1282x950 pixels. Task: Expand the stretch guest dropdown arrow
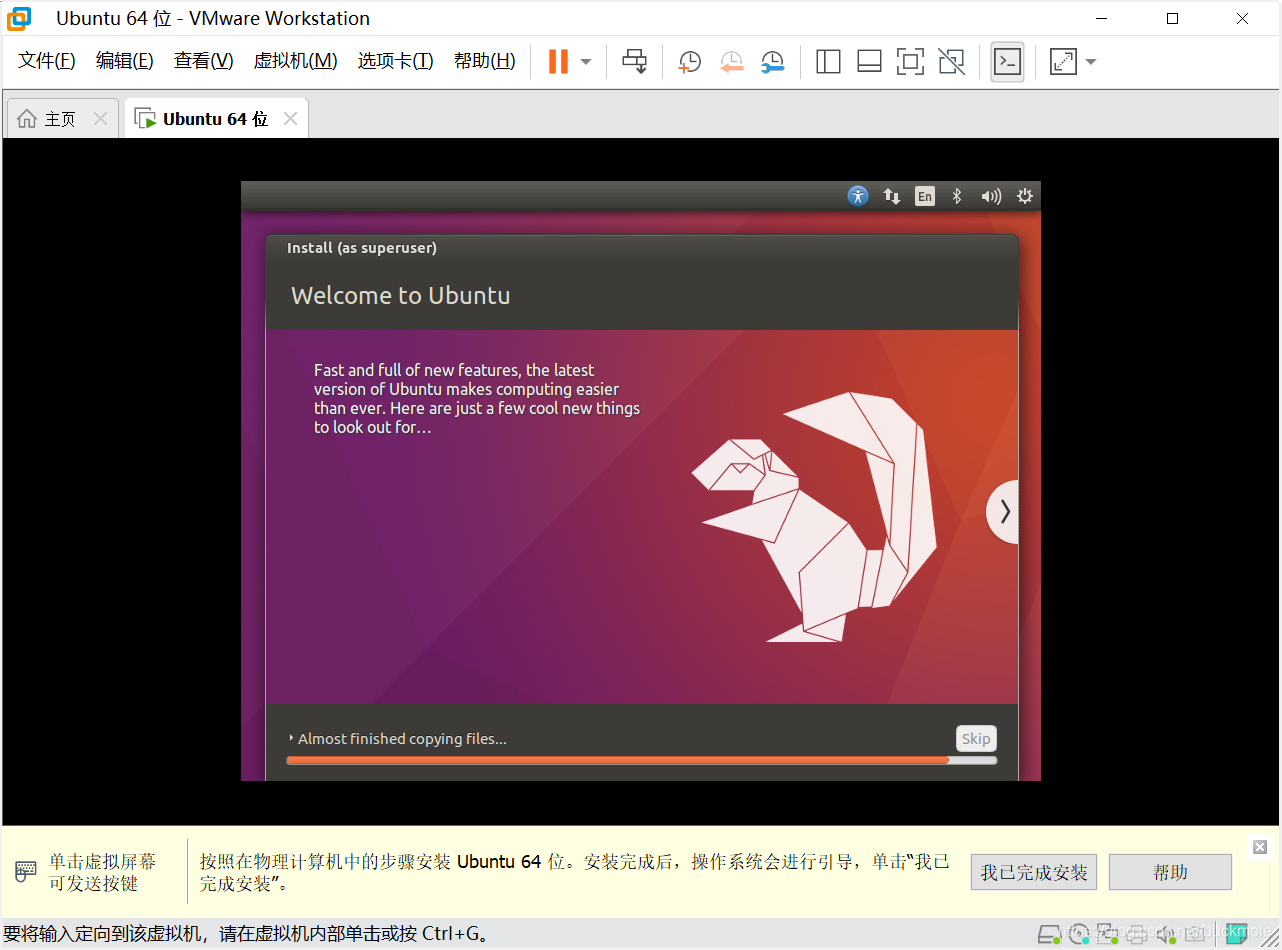1091,62
